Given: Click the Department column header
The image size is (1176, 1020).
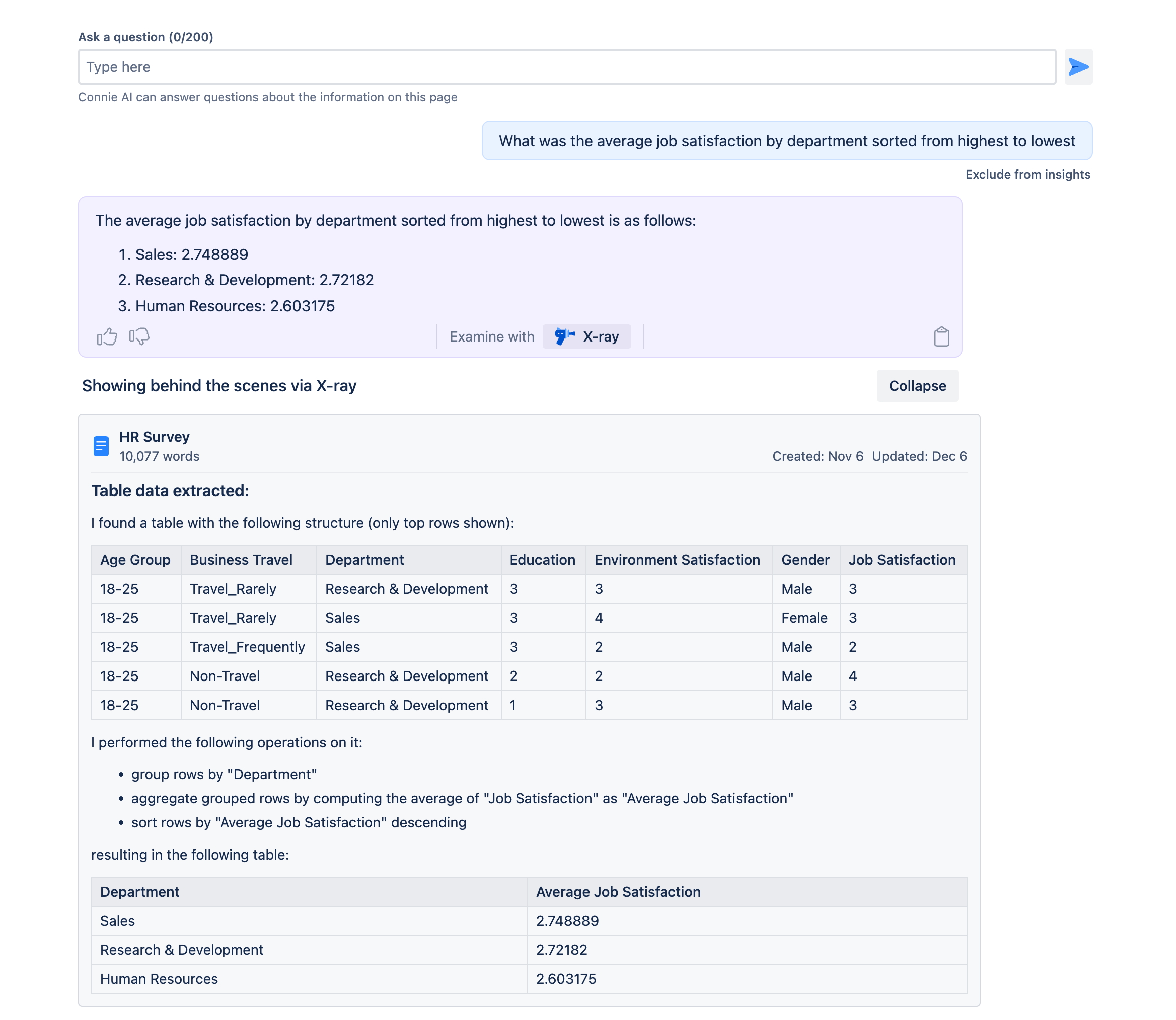Looking at the screenshot, I should 364,560.
